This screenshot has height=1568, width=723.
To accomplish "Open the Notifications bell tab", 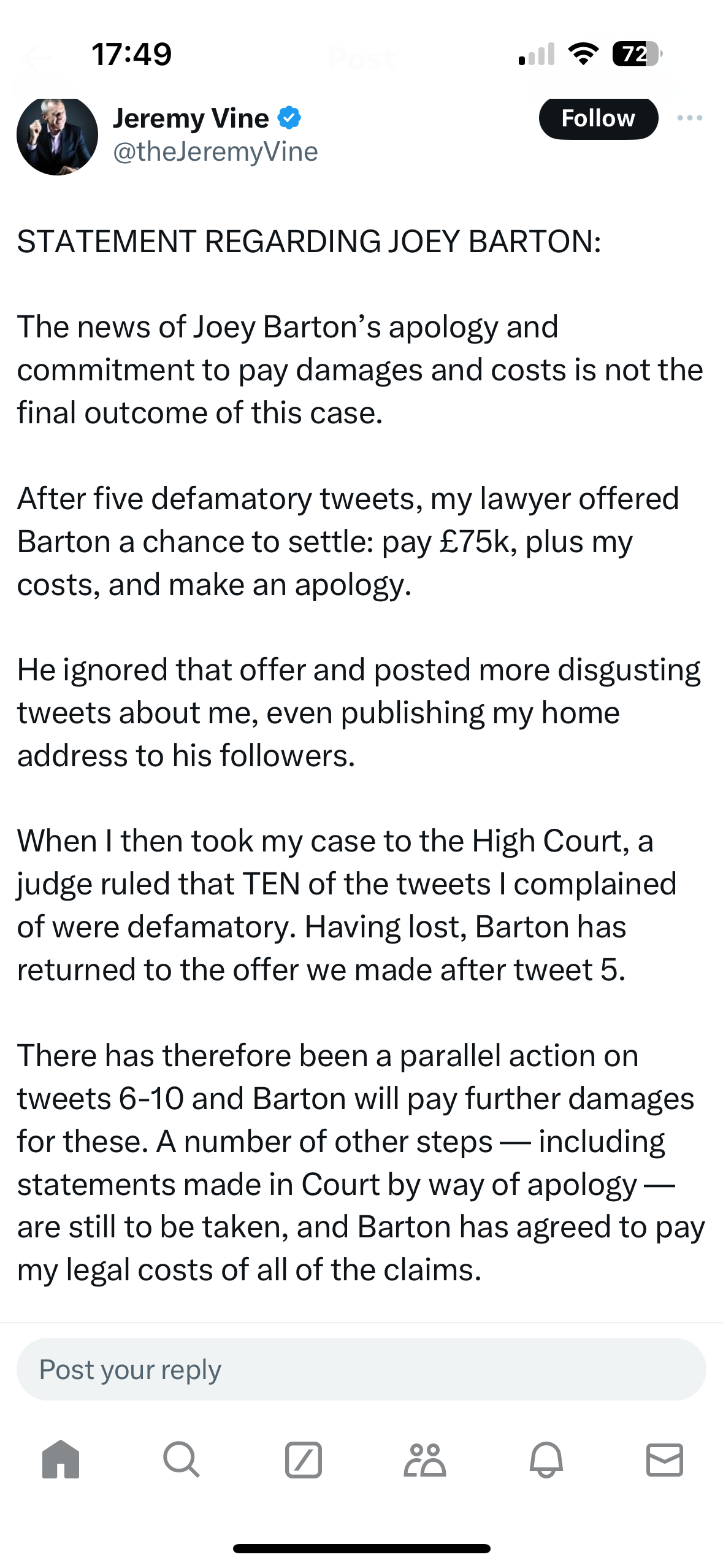I will click(546, 1459).
